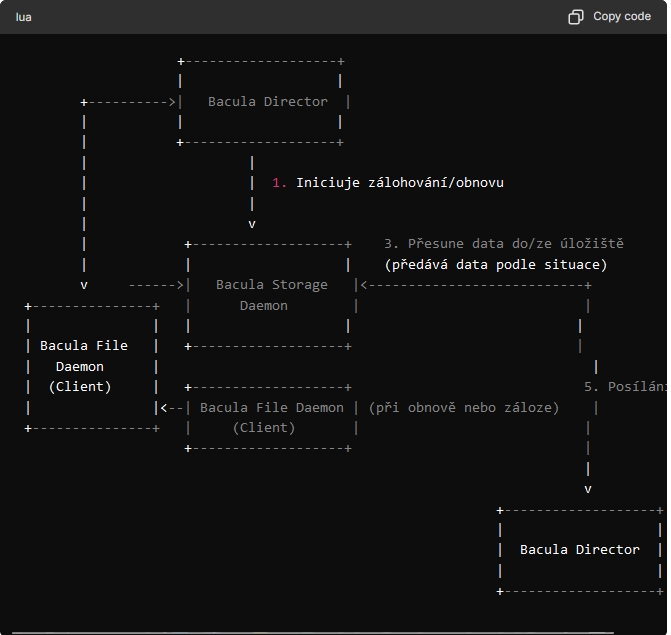Click the down arrowhead above the bottom Director box

[588, 489]
